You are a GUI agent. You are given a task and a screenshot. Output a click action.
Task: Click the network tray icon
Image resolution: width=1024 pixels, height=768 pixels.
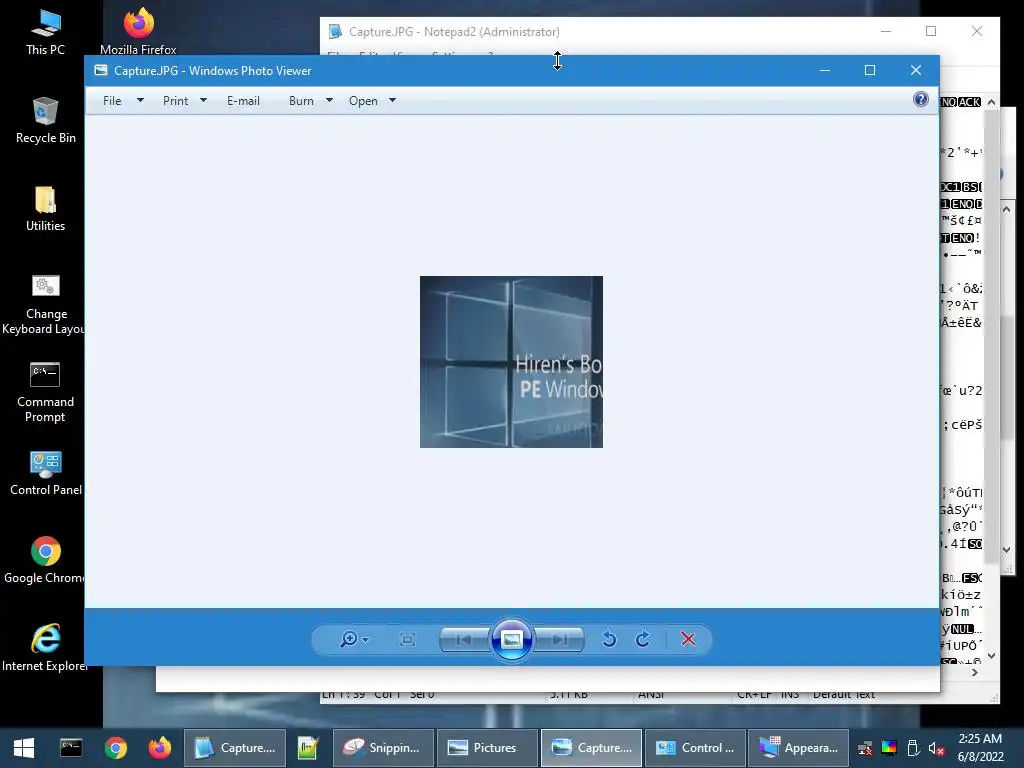tap(865, 748)
